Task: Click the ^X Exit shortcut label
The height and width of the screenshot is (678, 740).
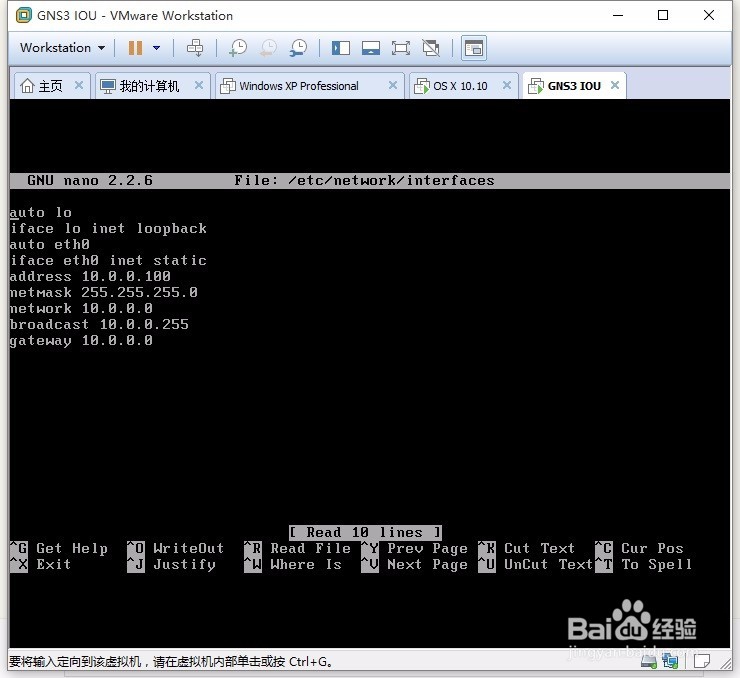Action: (x=41, y=564)
